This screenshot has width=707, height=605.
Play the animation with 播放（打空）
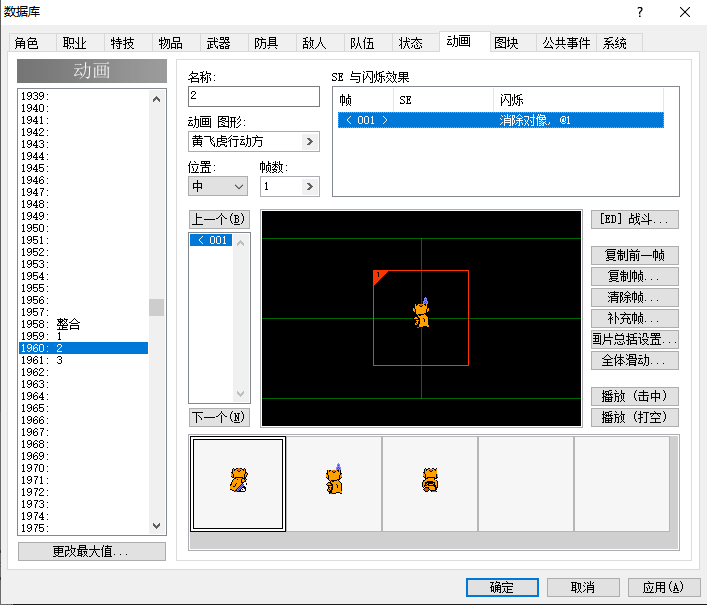point(634,417)
